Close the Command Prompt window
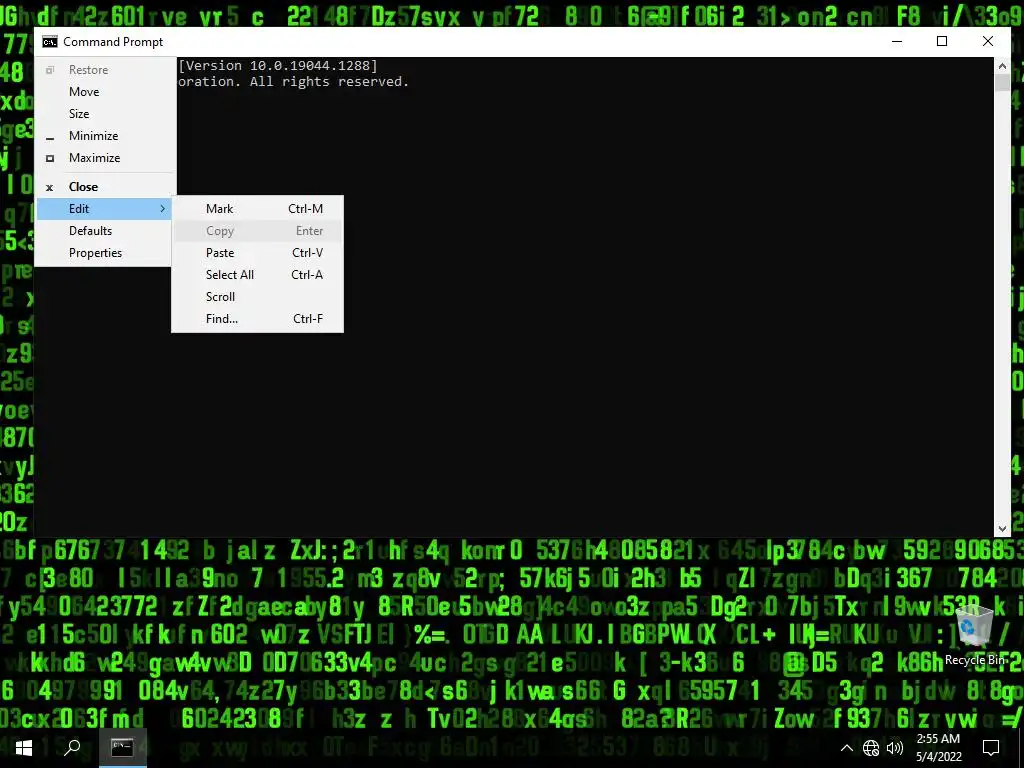This screenshot has width=1024, height=768. click(987, 42)
